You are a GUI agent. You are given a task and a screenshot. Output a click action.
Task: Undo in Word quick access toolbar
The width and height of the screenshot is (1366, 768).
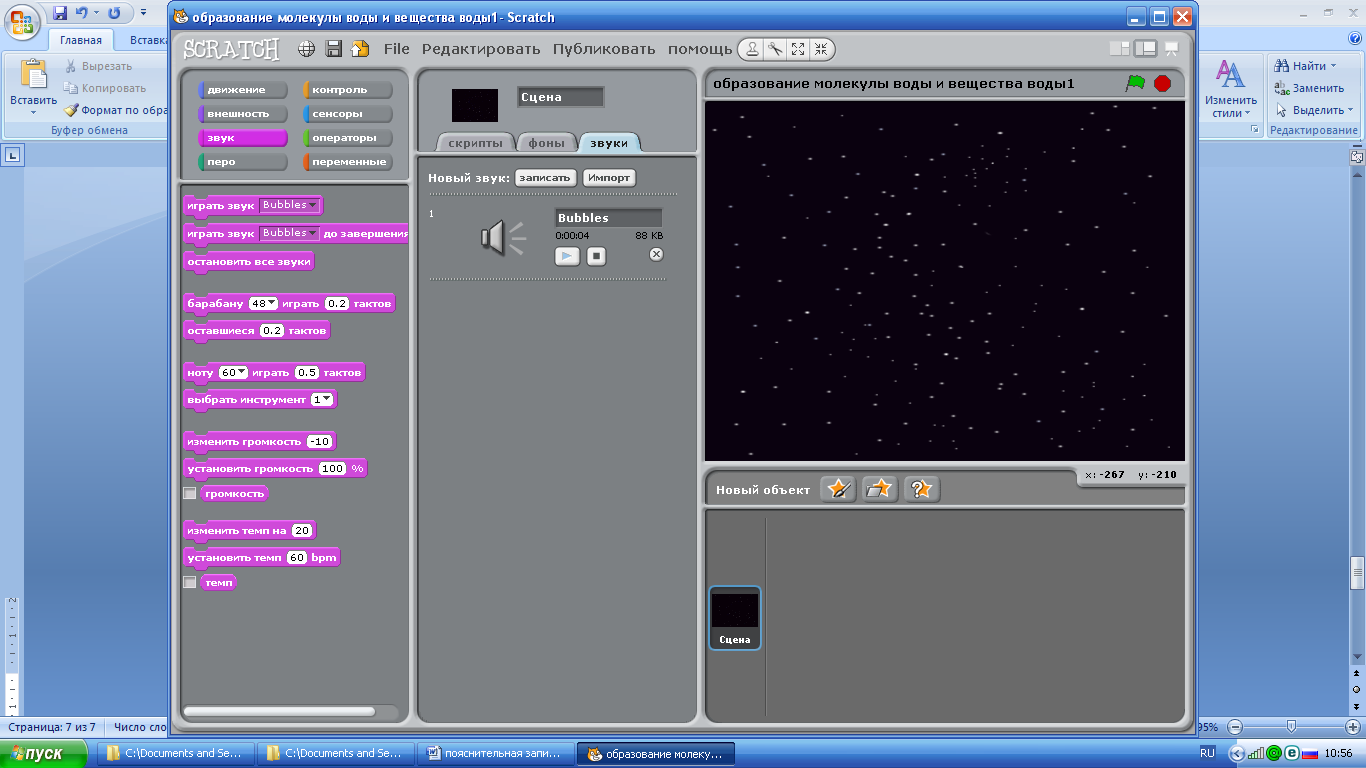[x=82, y=13]
